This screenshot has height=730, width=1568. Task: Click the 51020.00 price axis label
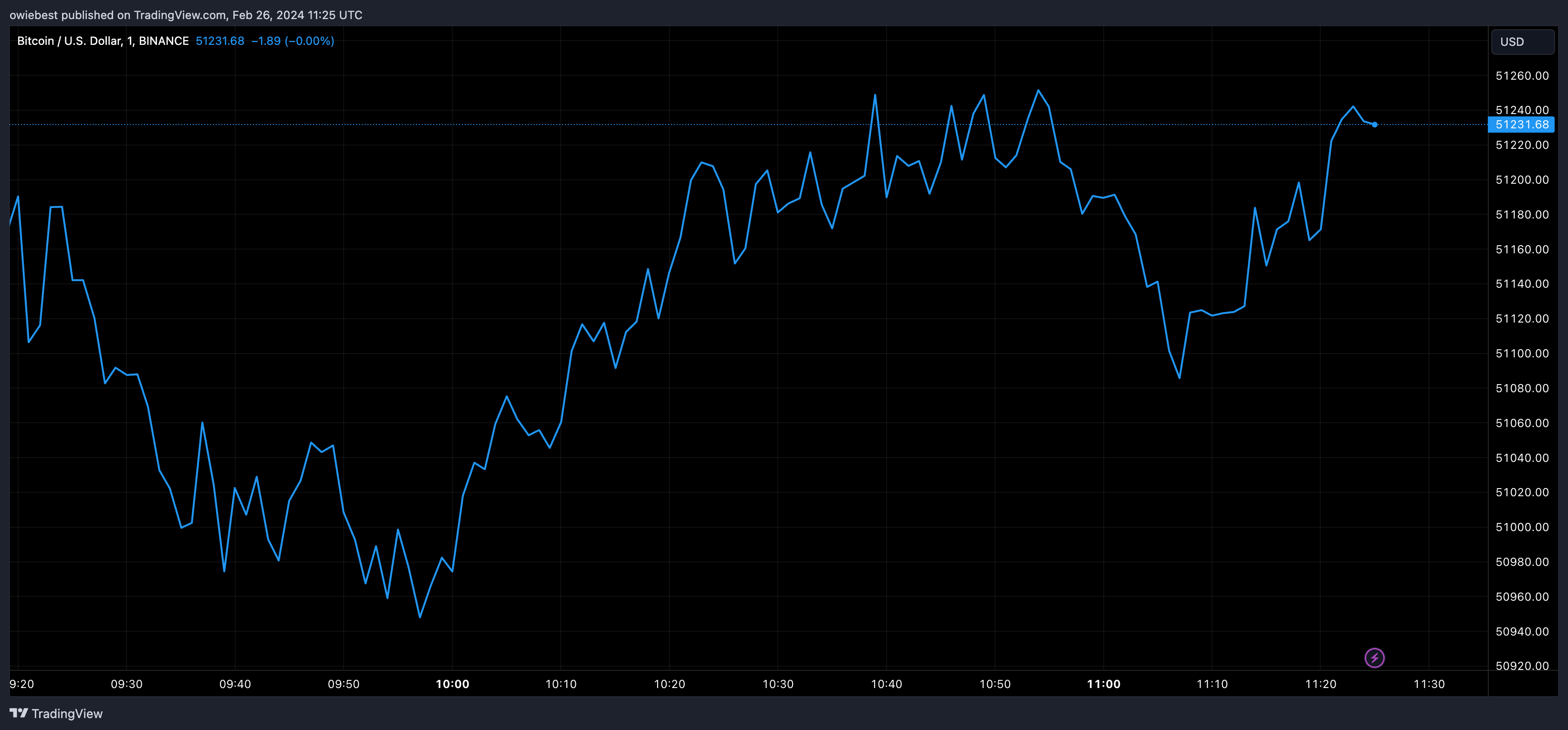(1522, 492)
